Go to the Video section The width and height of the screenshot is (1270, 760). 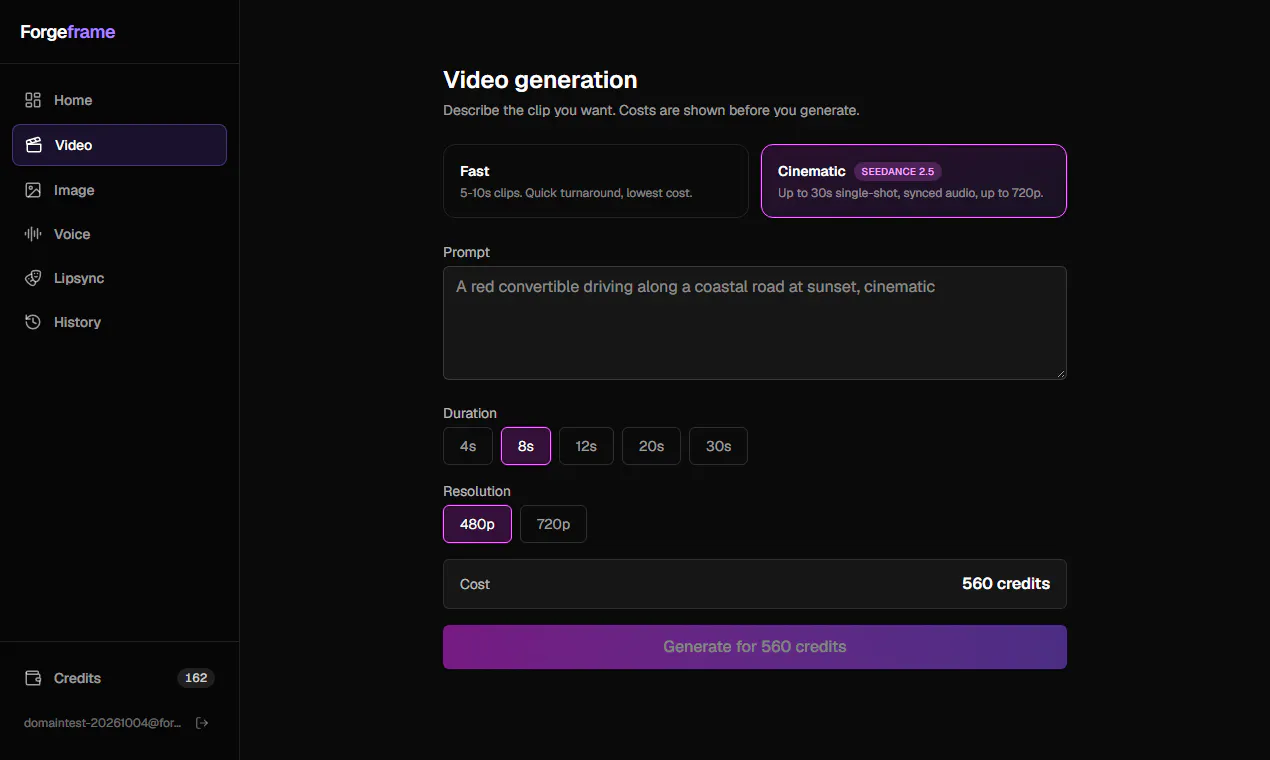pyautogui.click(x=119, y=145)
